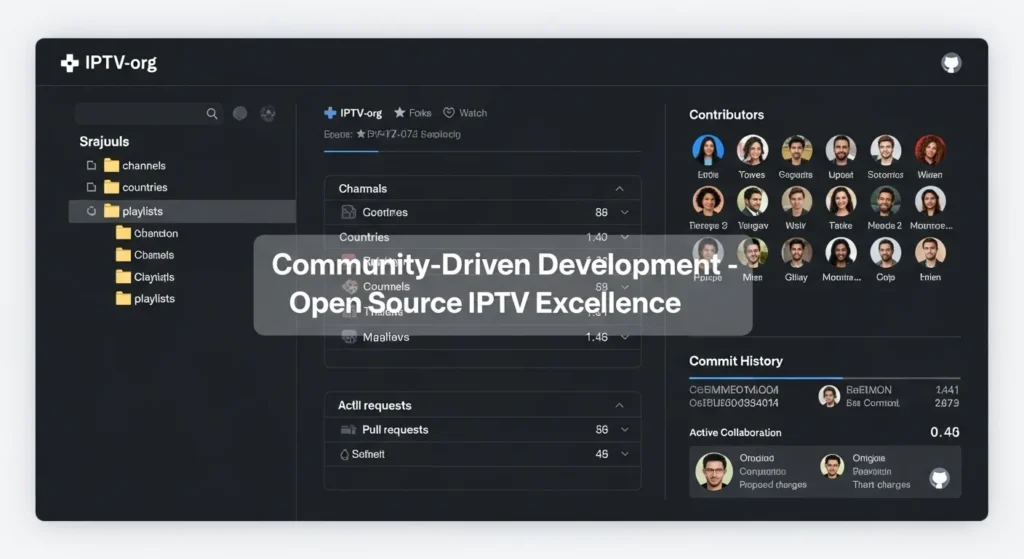Open contributor Mounroe's avatar
Viewport: 1024px width, 559px height.
point(930,201)
